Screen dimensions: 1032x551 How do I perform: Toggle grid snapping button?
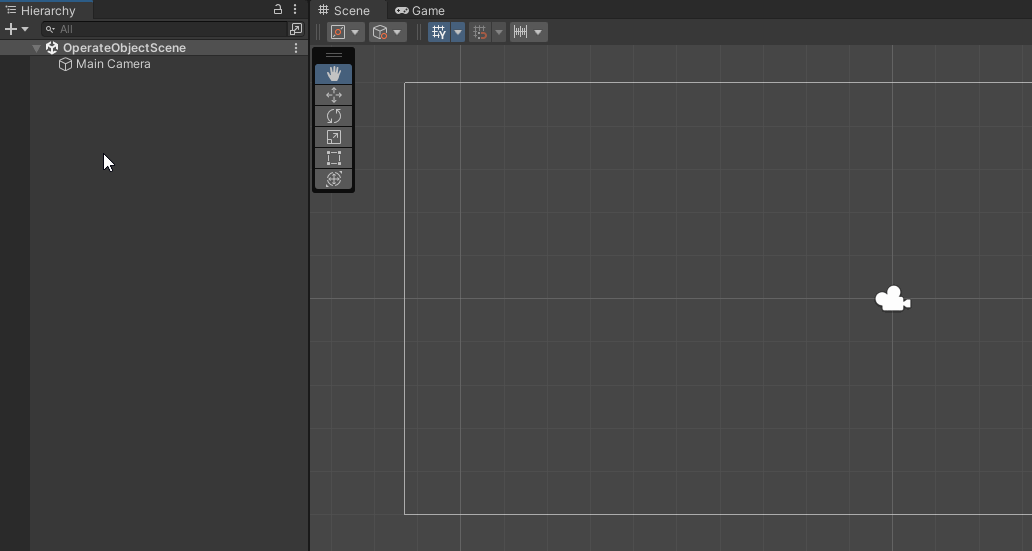click(480, 32)
